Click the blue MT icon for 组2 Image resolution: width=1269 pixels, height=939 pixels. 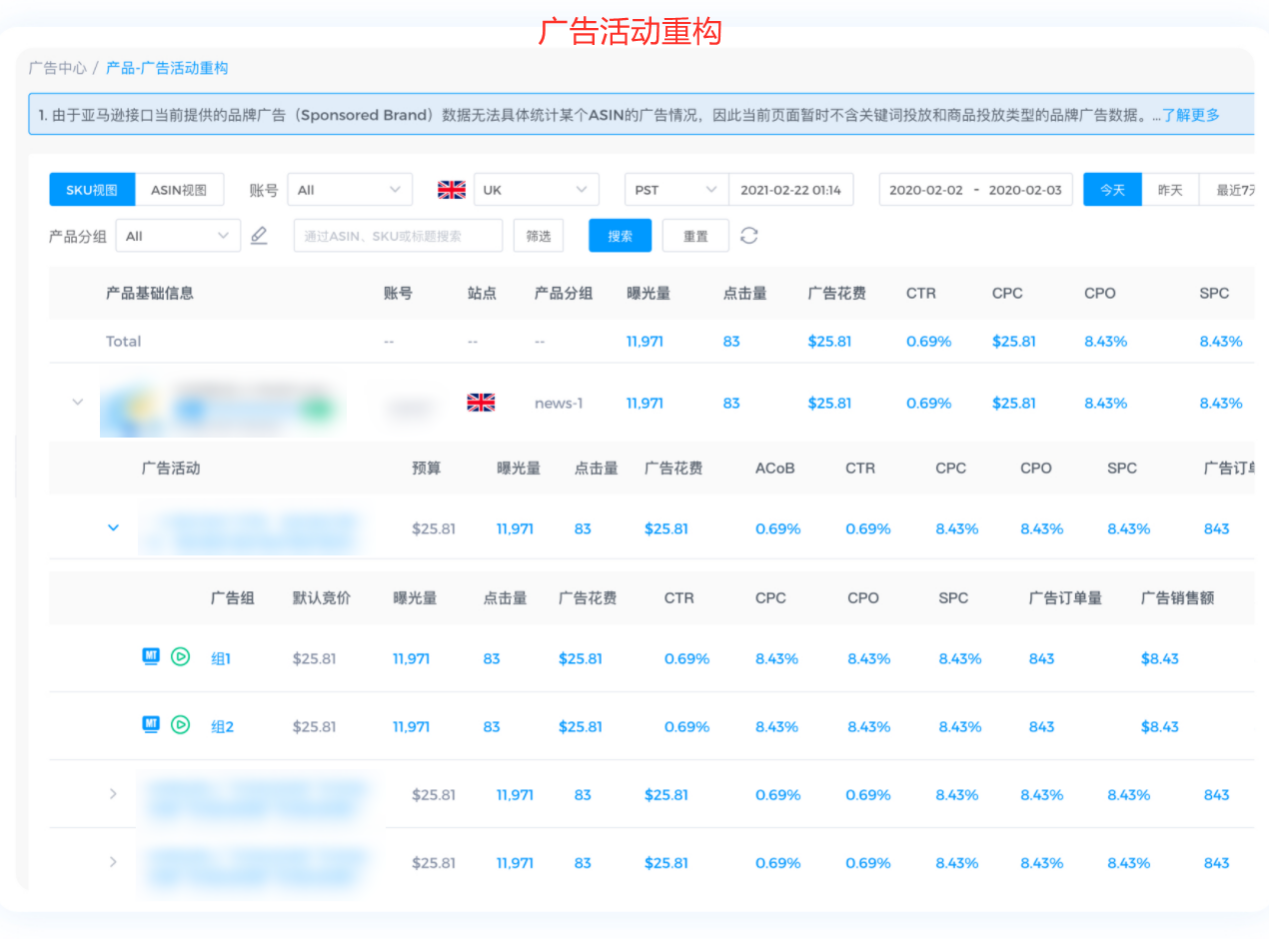pos(151,725)
